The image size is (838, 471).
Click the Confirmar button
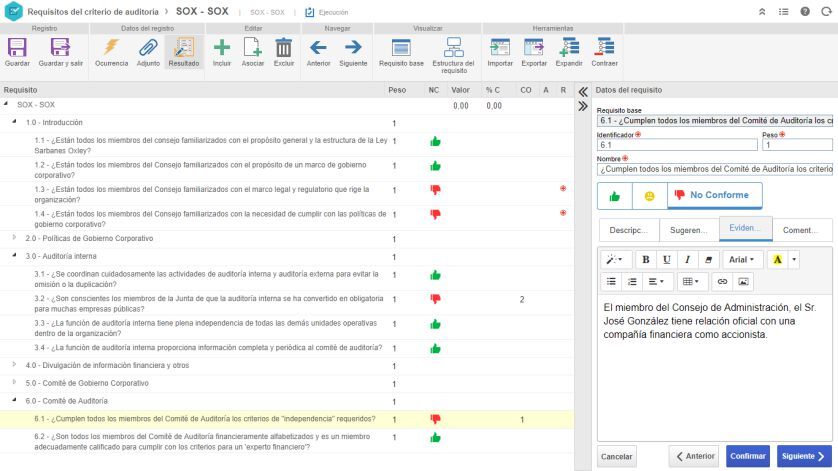coord(747,456)
